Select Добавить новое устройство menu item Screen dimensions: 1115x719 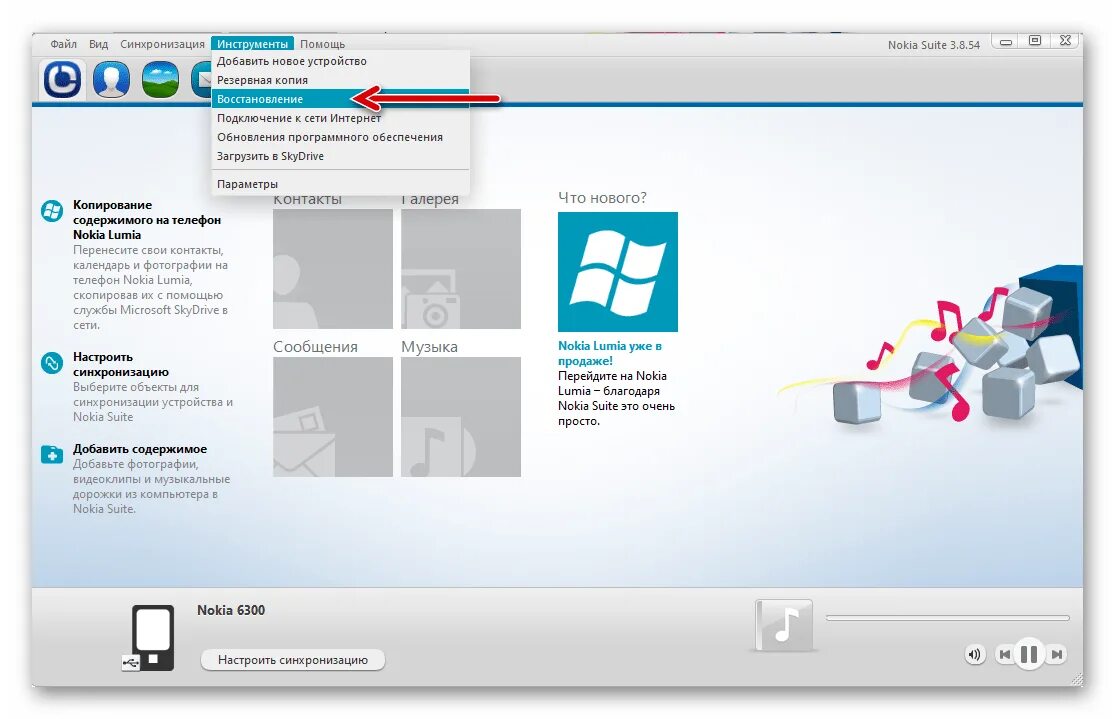click(x=341, y=61)
